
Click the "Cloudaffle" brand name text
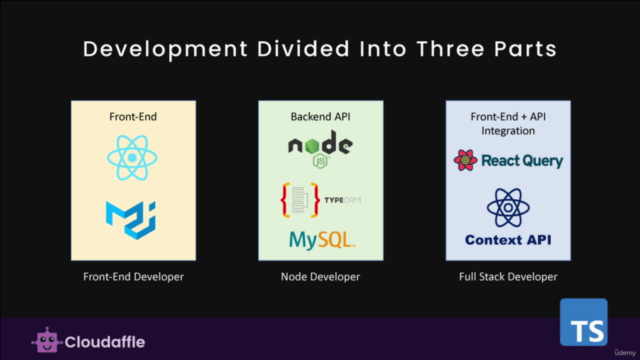coord(105,342)
